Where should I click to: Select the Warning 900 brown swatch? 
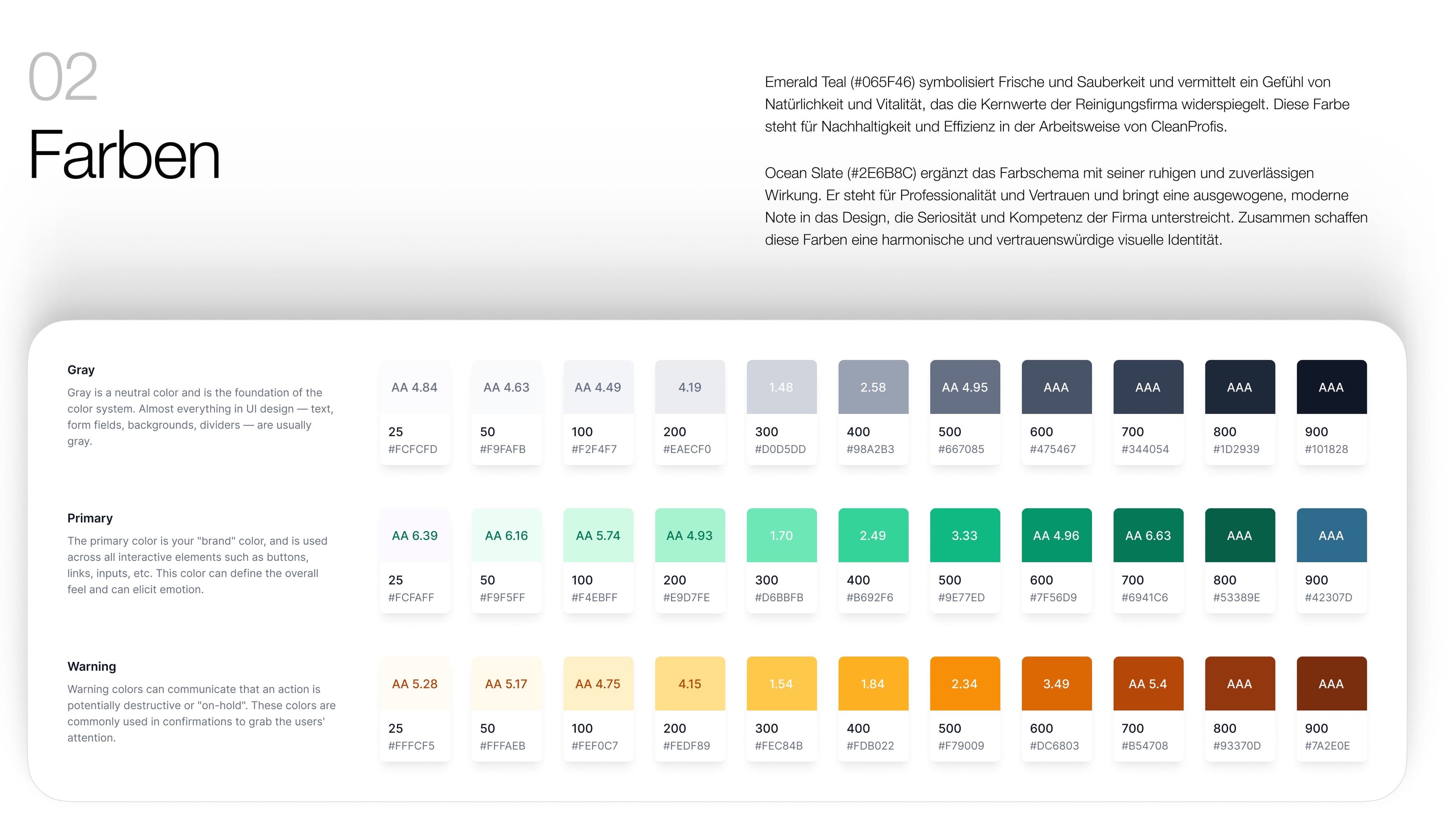point(1331,683)
